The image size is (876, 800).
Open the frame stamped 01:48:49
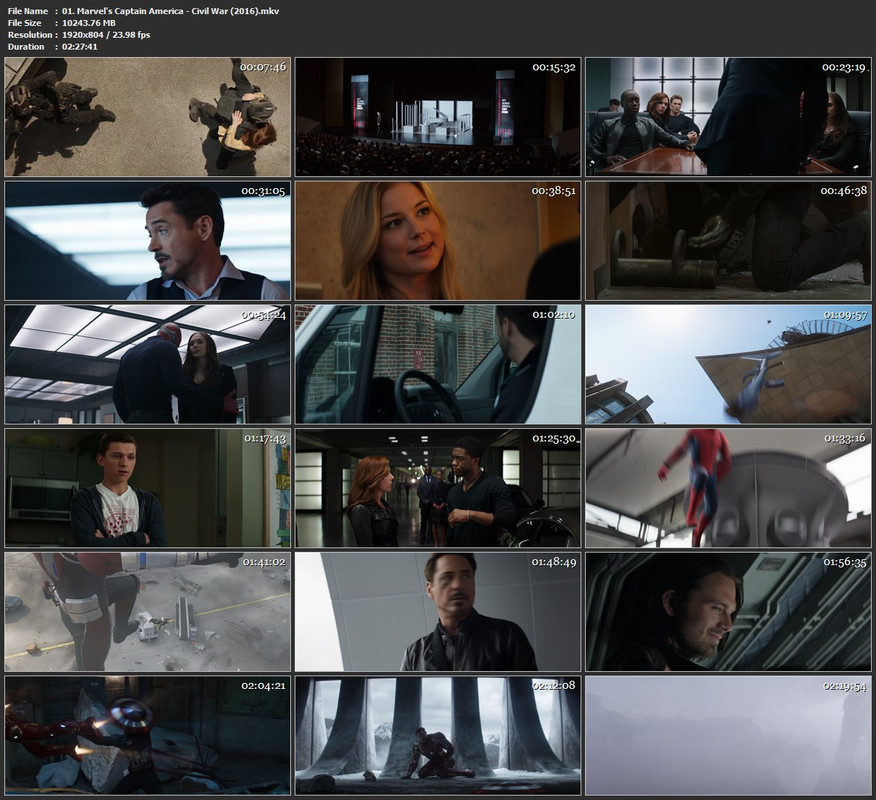tap(438, 612)
